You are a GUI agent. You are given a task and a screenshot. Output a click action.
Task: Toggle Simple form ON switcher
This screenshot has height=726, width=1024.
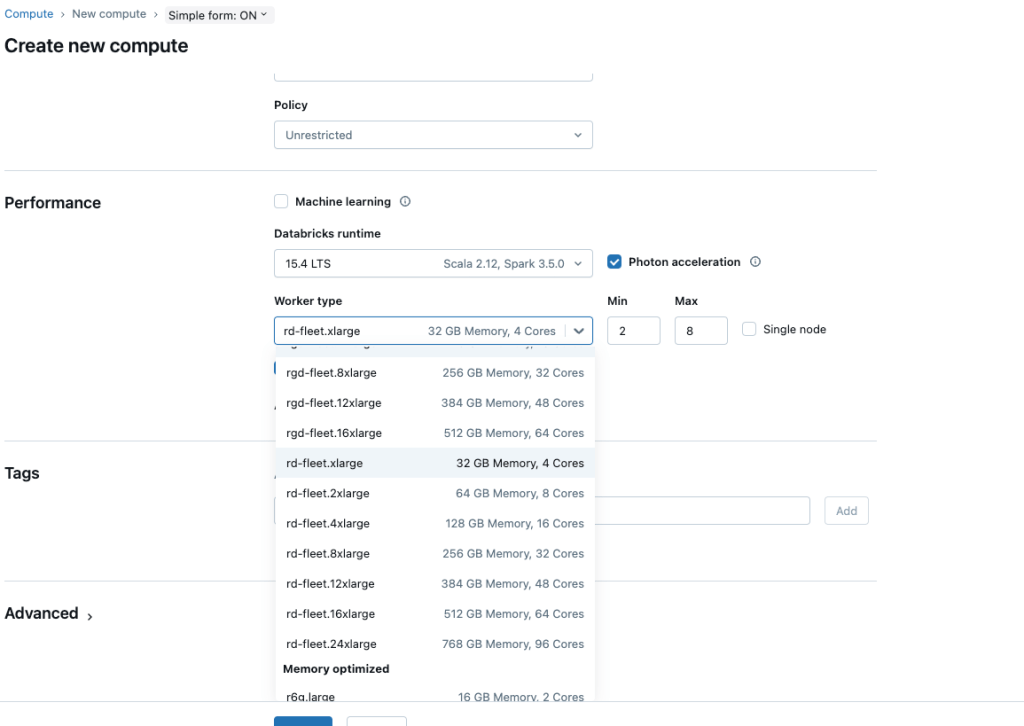tap(218, 16)
